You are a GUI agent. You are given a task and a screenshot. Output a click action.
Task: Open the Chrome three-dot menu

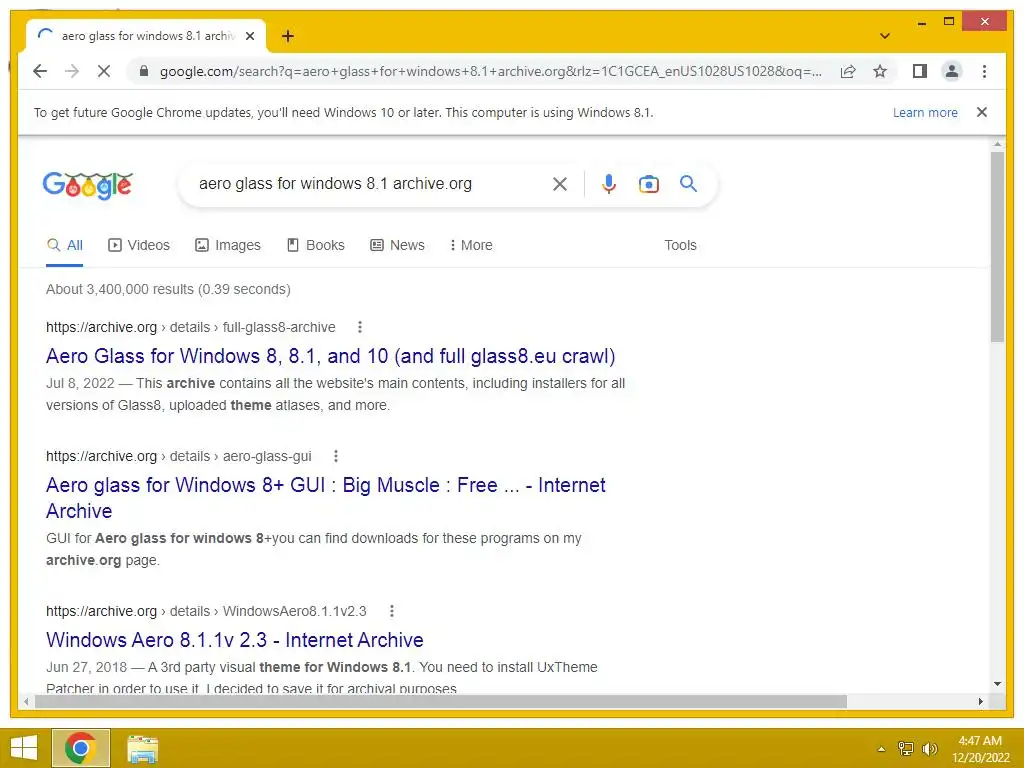click(984, 71)
